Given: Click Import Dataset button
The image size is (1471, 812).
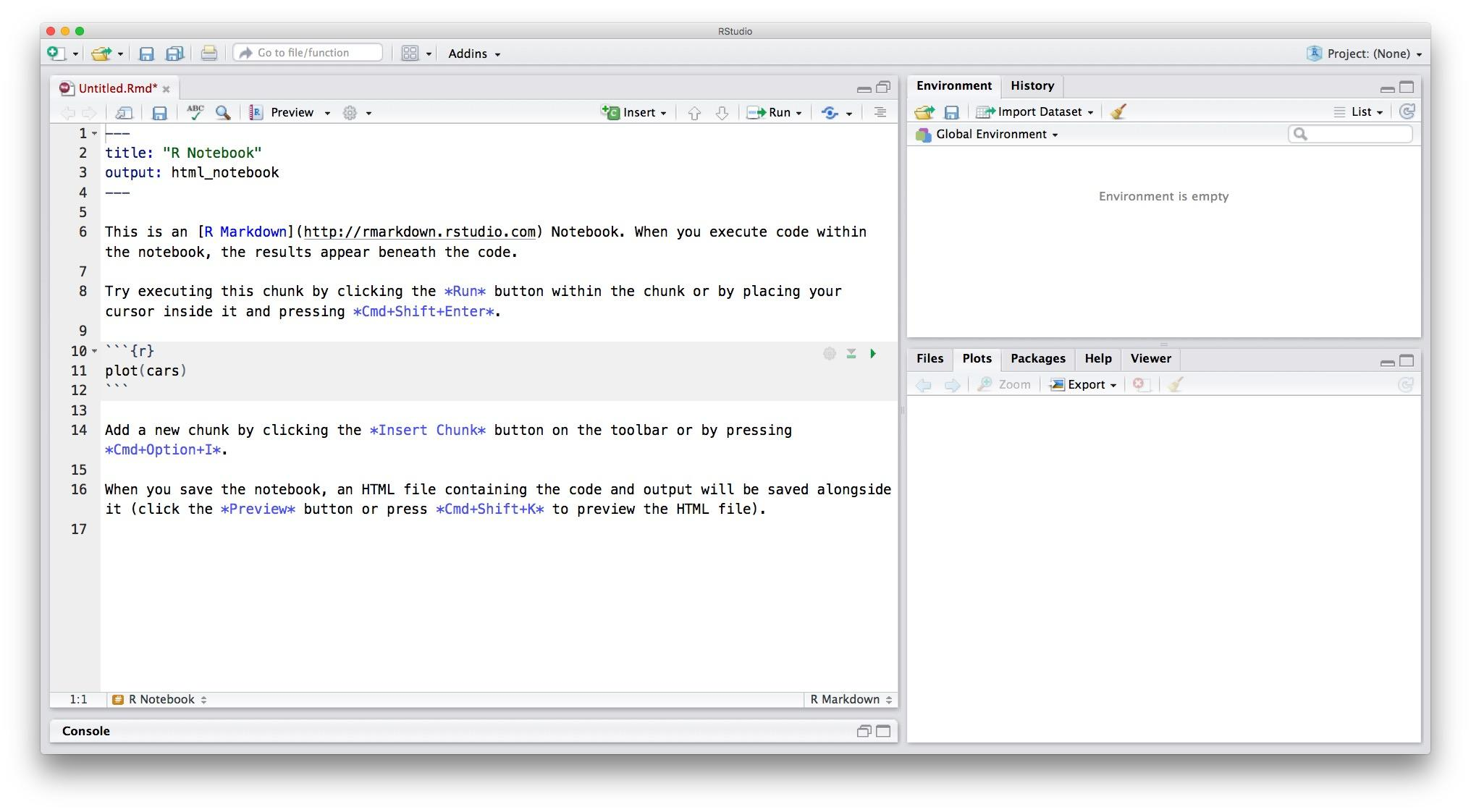Looking at the screenshot, I should [1038, 111].
